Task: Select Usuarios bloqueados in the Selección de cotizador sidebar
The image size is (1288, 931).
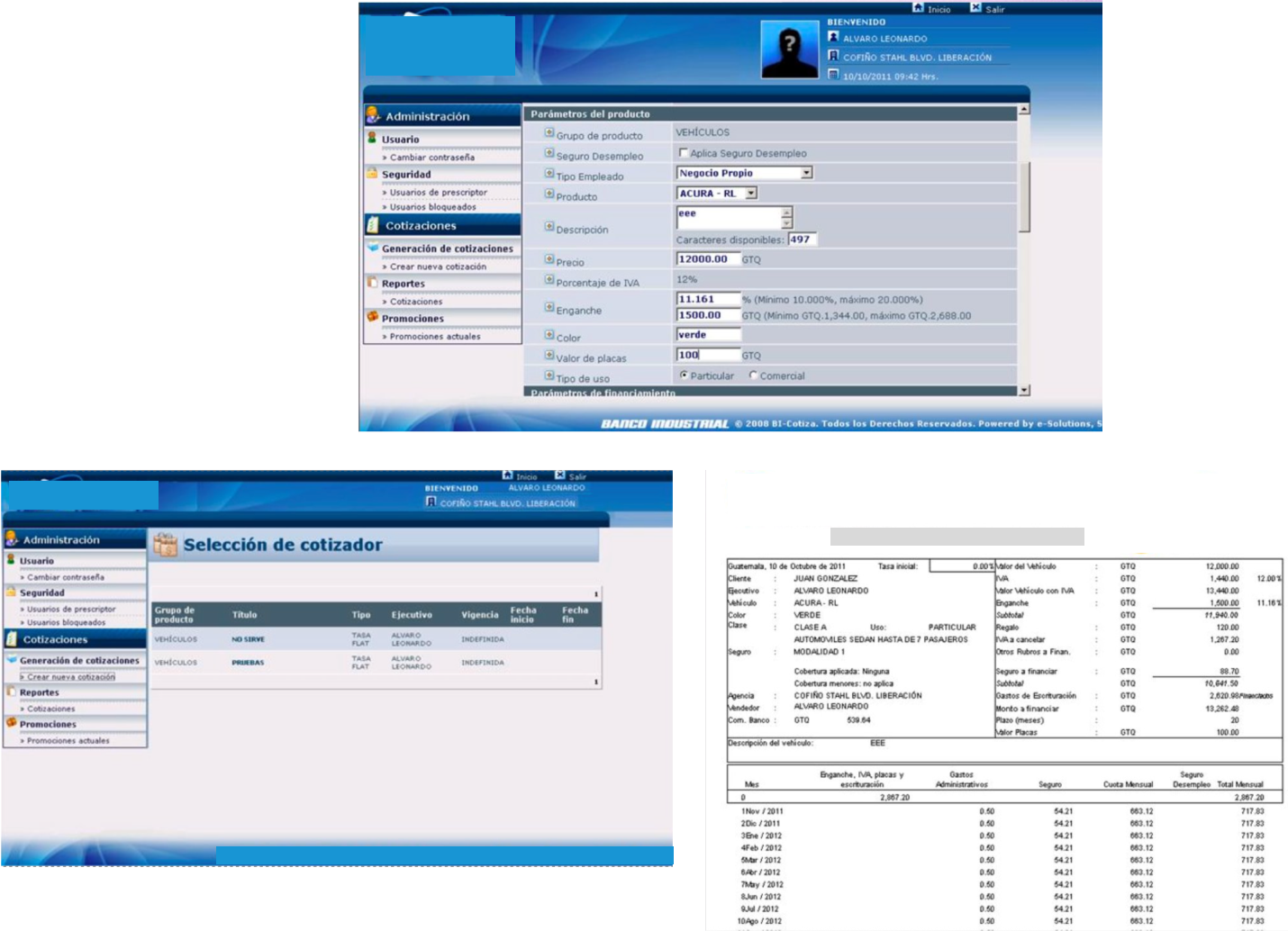Action: click(66, 623)
